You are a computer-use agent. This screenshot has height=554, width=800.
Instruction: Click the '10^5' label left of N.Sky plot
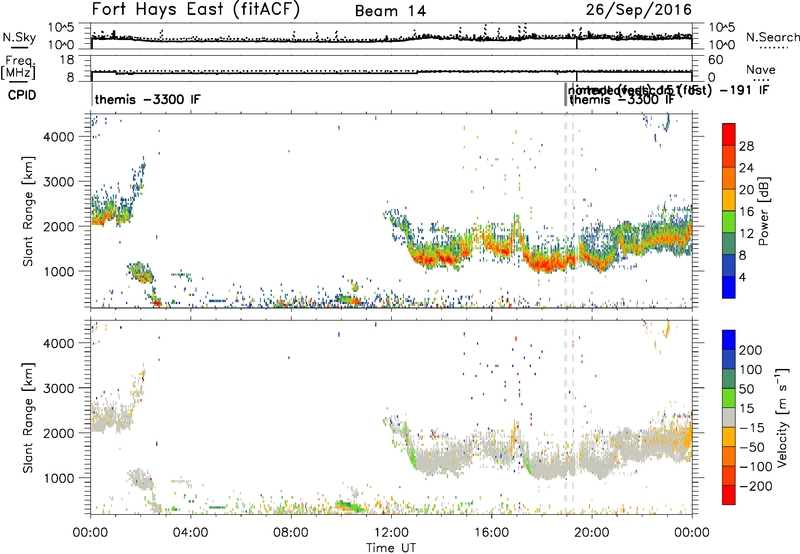61,28
